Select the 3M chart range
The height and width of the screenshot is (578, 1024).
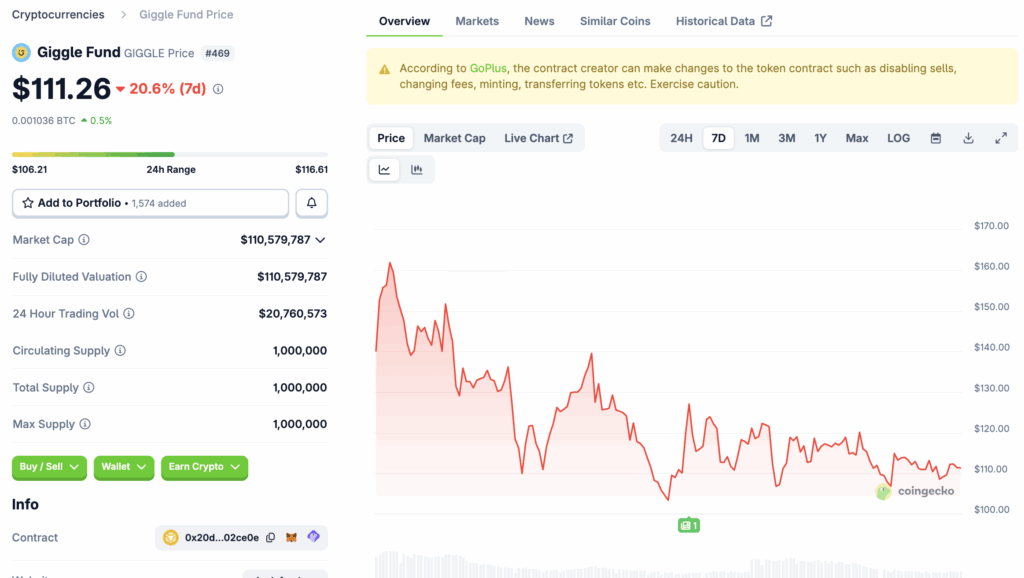click(787, 138)
